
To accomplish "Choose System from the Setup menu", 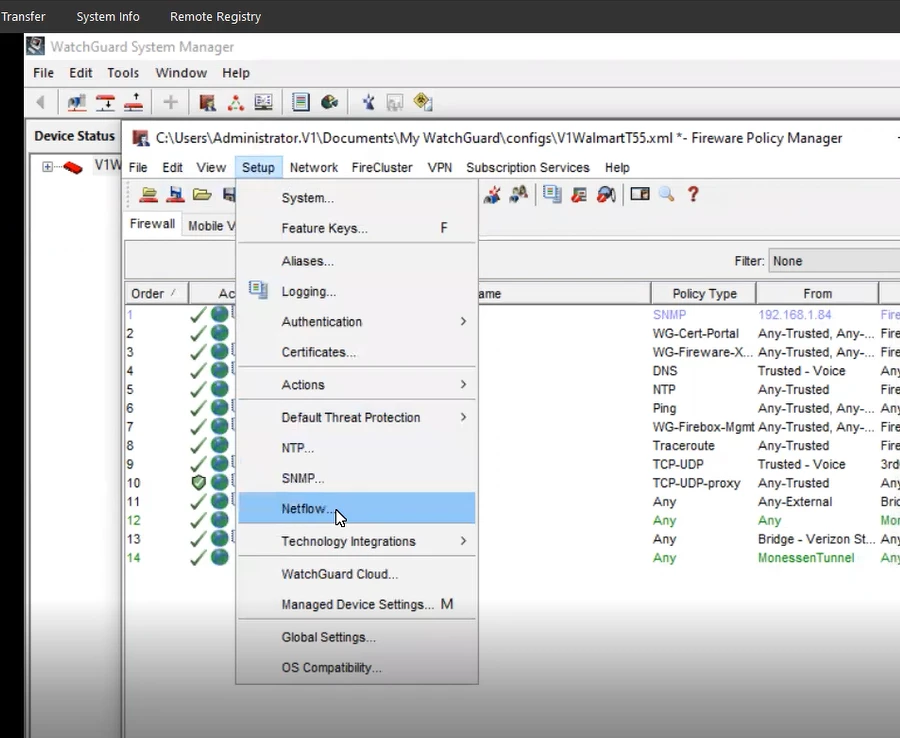I will point(356,198).
